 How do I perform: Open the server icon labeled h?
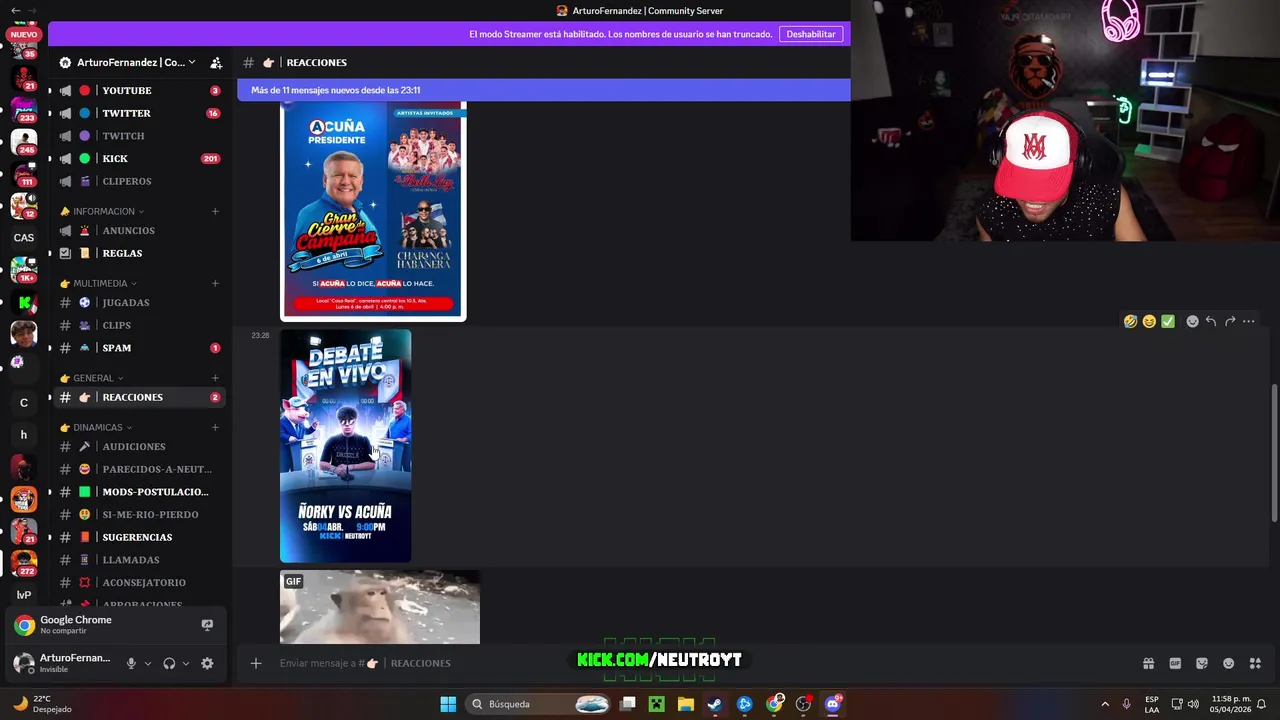[x=24, y=435]
